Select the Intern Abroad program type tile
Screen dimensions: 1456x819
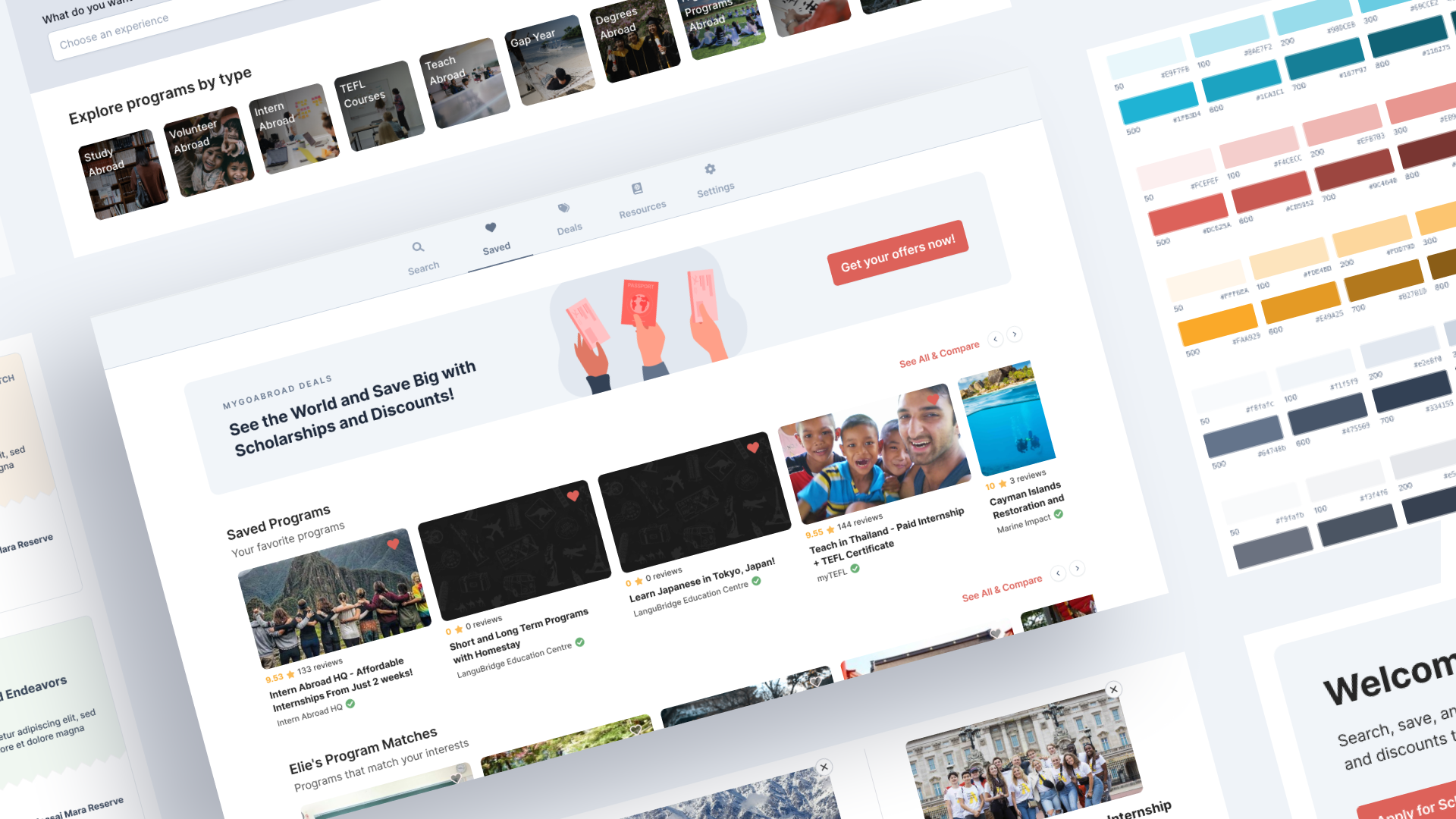tap(294, 129)
